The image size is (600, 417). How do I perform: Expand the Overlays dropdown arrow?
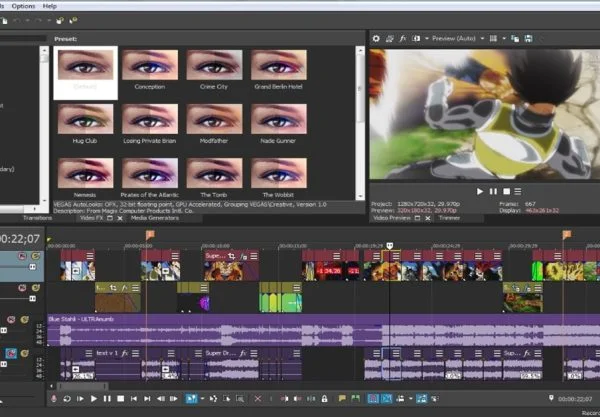pyautogui.click(x=504, y=39)
